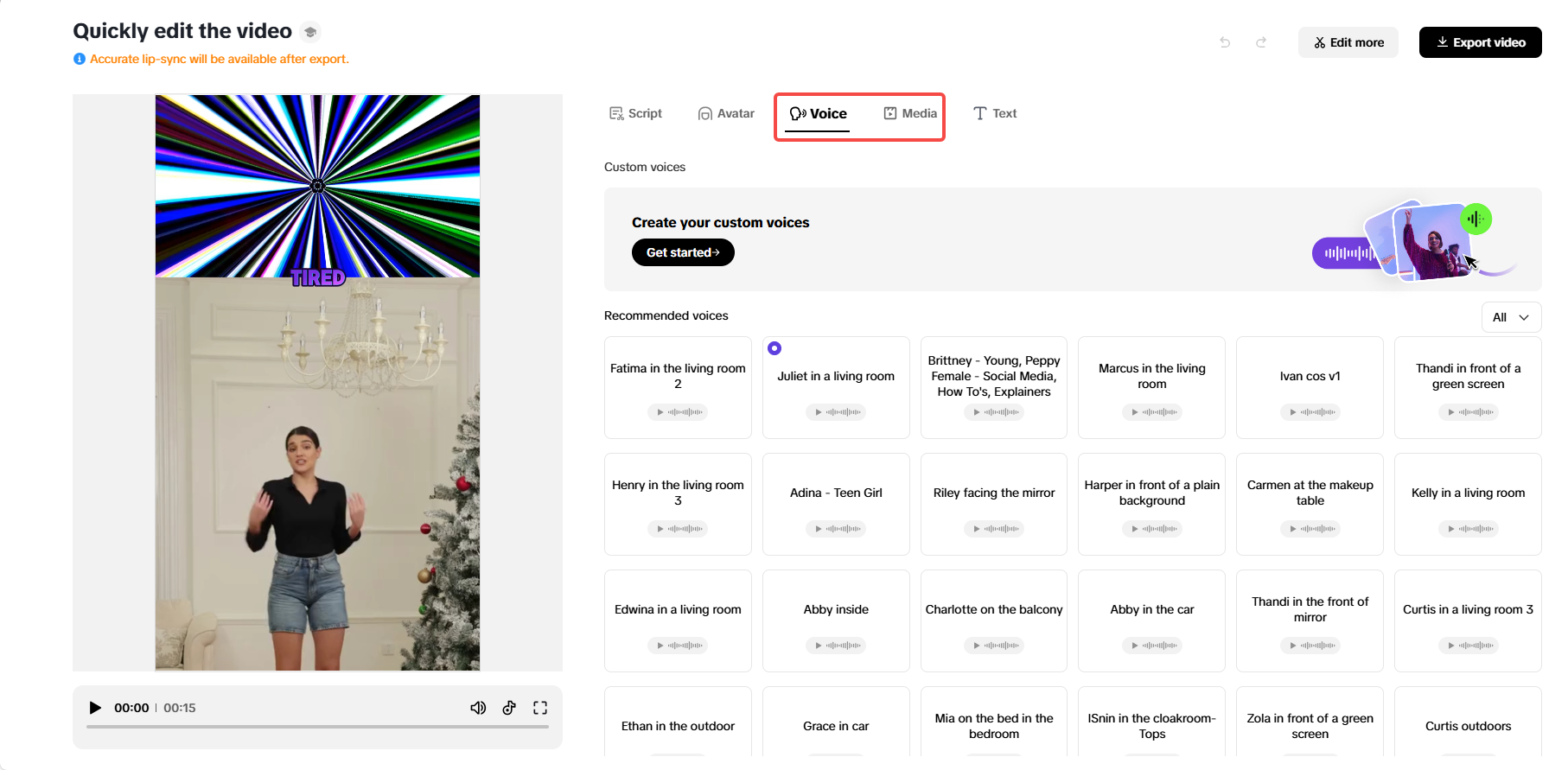Select the Ivan cos v1 voice card
The image size is (1568, 770).
[1310, 387]
